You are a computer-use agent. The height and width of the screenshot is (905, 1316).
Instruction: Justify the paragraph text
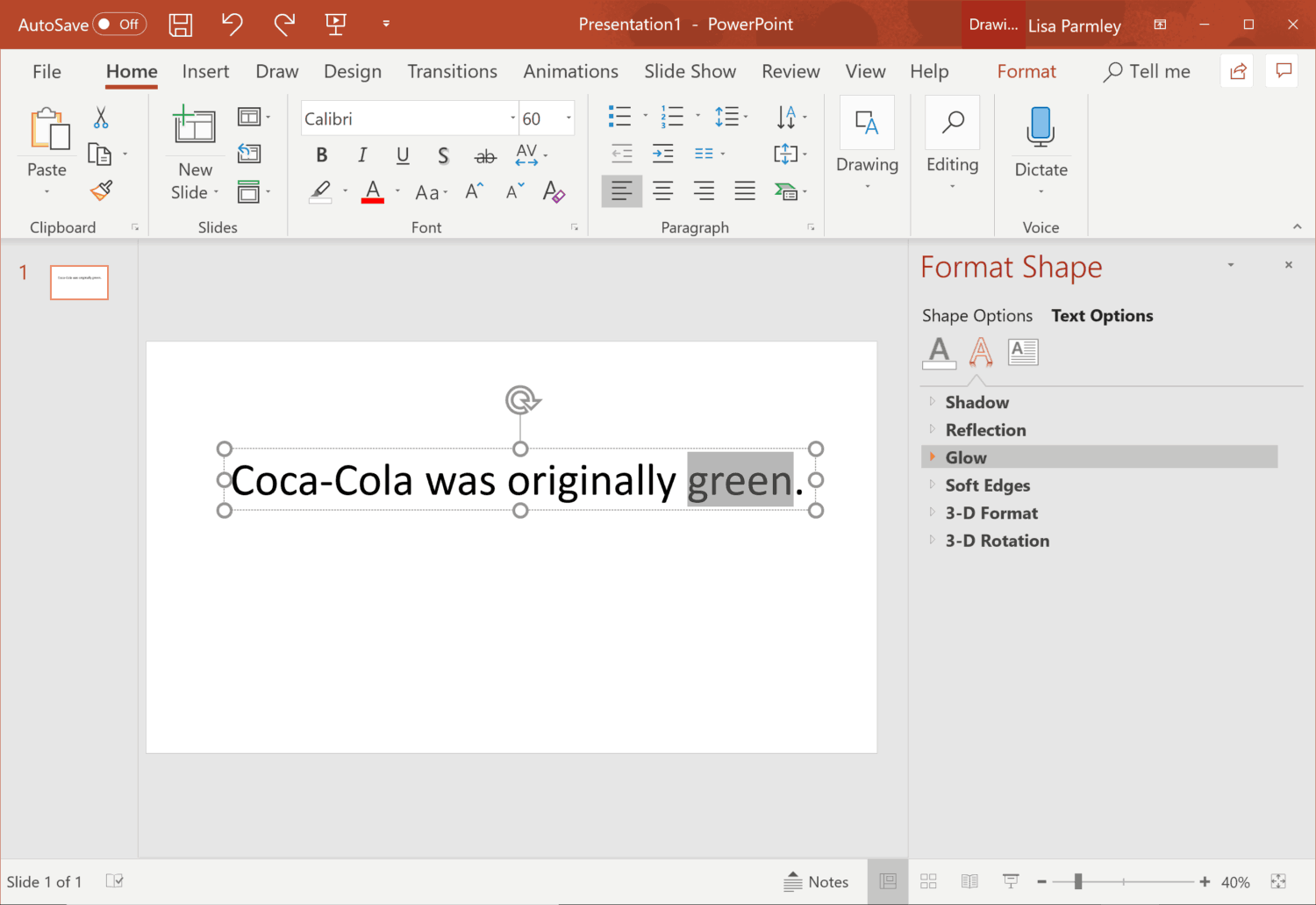(745, 190)
